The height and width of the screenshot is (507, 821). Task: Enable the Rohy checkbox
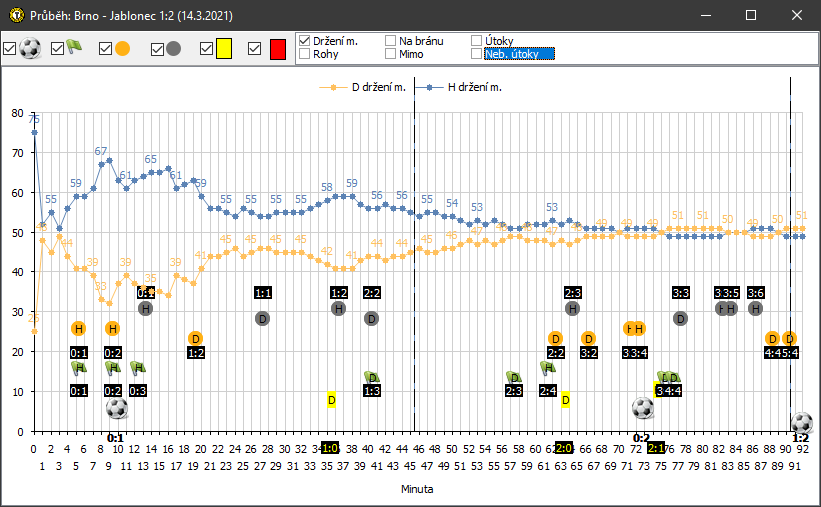coord(306,54)
